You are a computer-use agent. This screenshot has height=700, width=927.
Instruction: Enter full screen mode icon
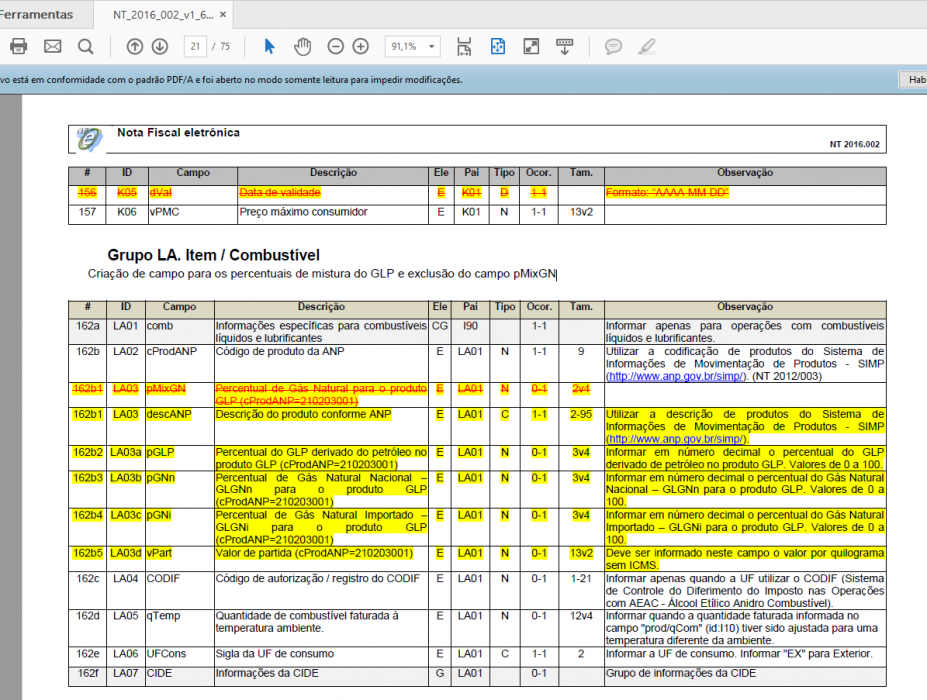pyautogui.click(x=531, y=46)
